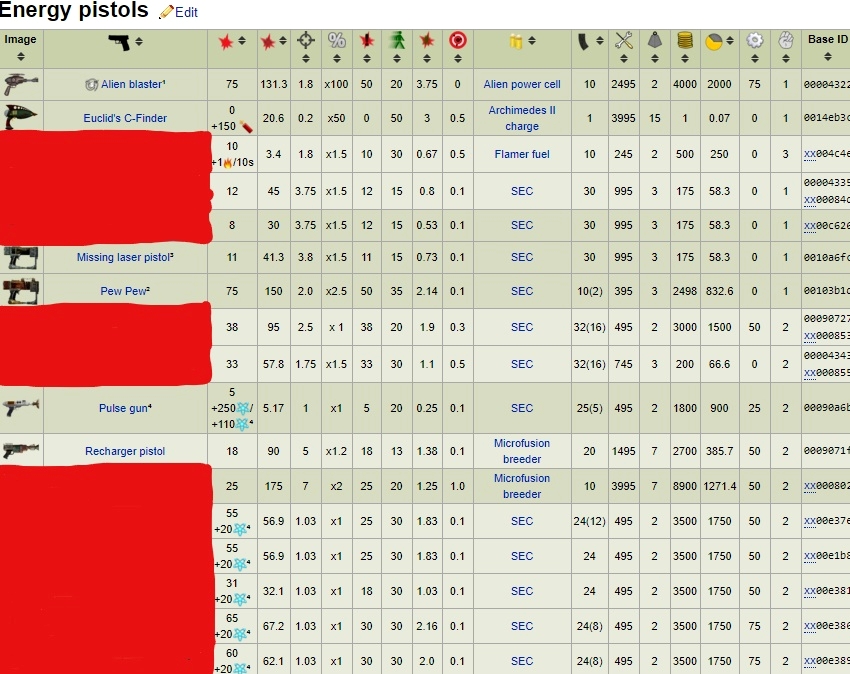The width and height of the screenshot is (850, 674).
Task: Open the Pew Pew weapon link
Action: click(x=124, y=292)
